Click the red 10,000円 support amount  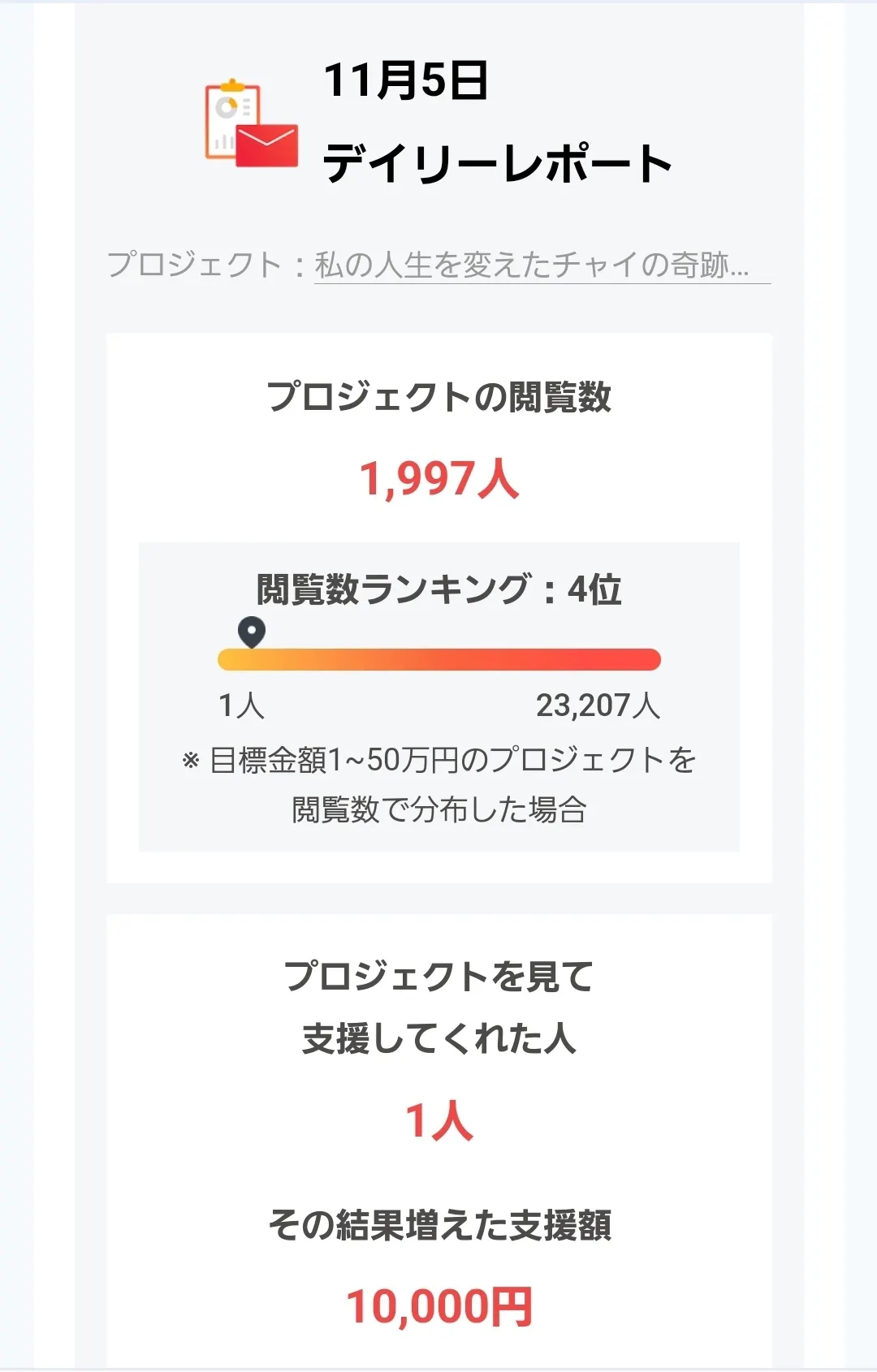[439, 1307]
